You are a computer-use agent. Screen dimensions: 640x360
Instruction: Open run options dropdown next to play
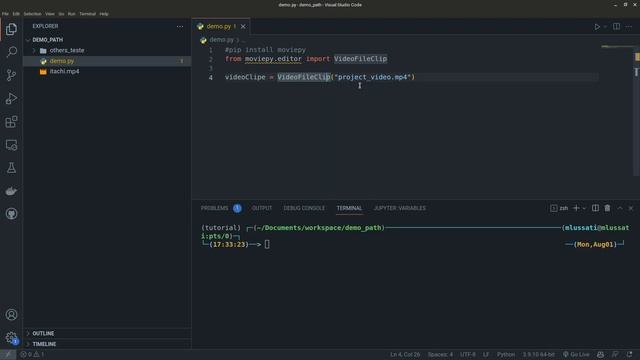pyautogui.click(x=605, y=27)
